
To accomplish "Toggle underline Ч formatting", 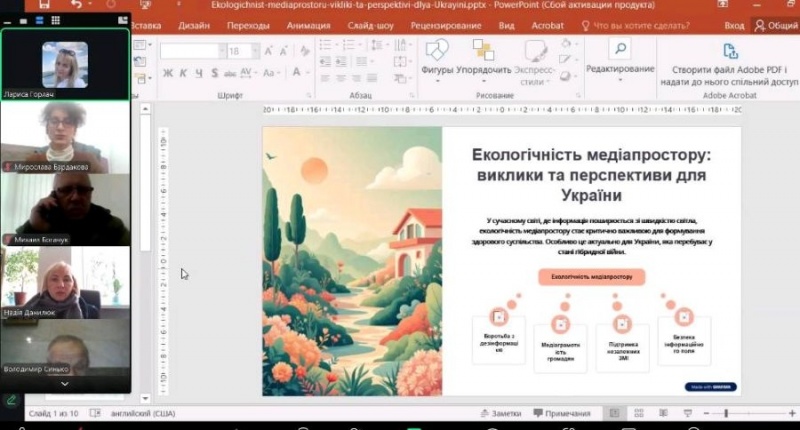I will (199, 72).
